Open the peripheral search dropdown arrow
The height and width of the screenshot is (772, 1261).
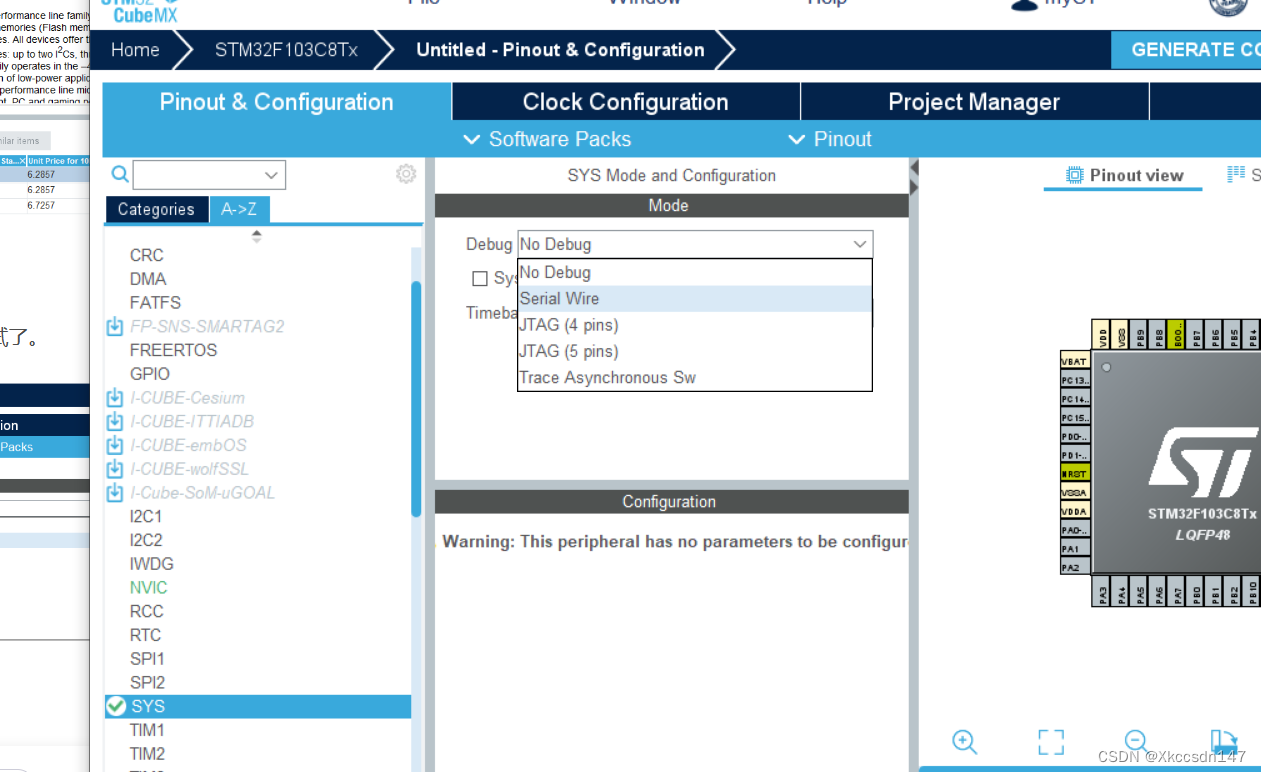[x=271, y=175]
